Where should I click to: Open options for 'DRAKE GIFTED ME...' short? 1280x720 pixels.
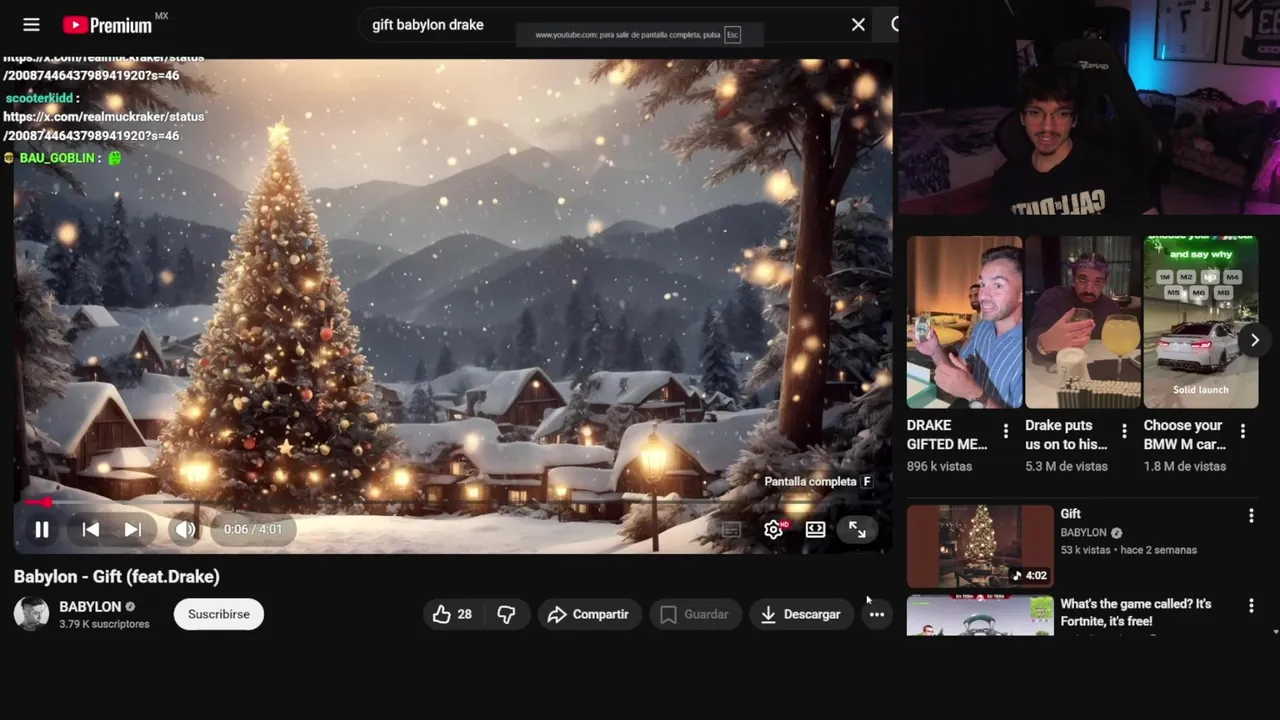(1006, 432)
